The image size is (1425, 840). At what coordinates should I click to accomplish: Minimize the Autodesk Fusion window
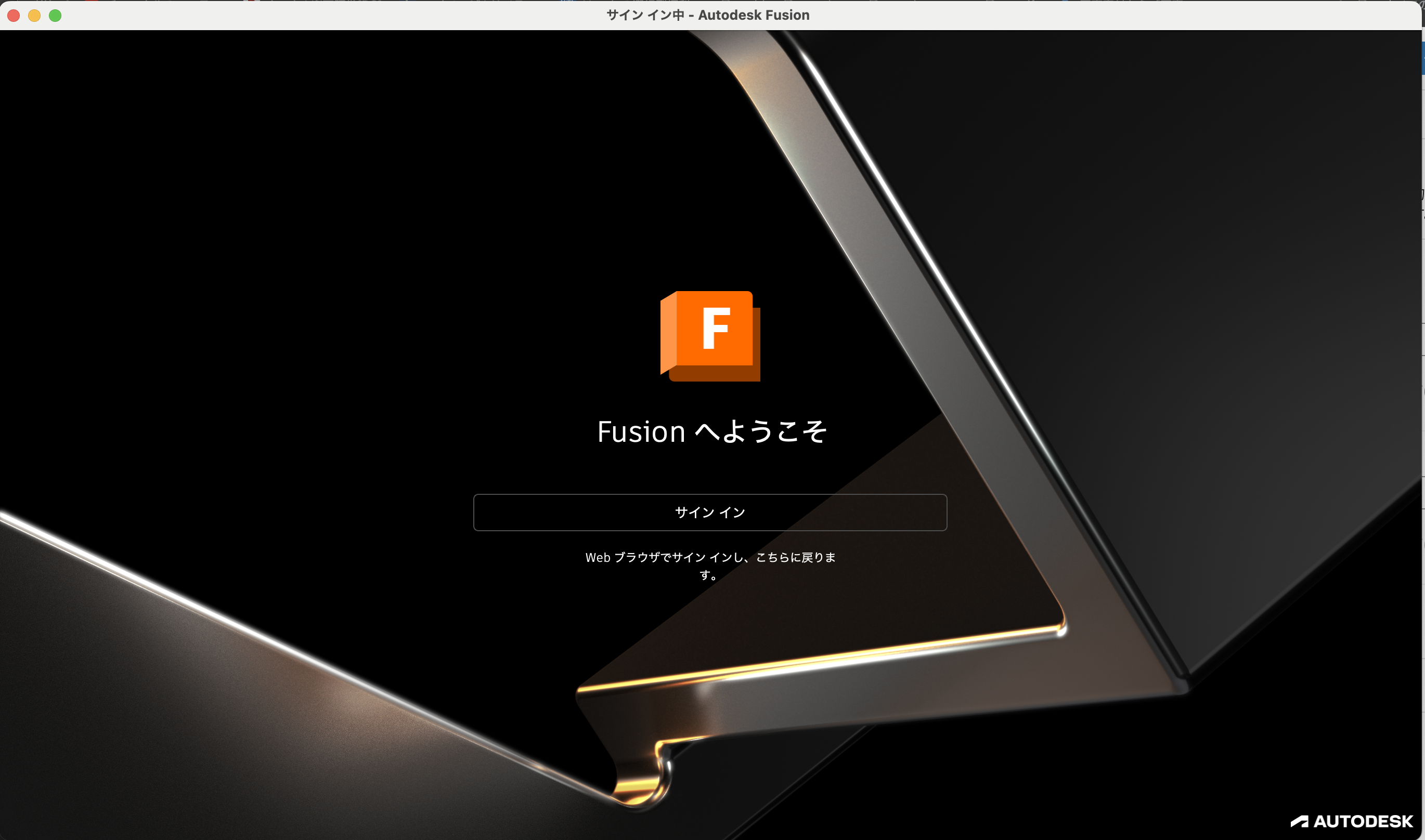pyautogui.click(x=34, y=15)
